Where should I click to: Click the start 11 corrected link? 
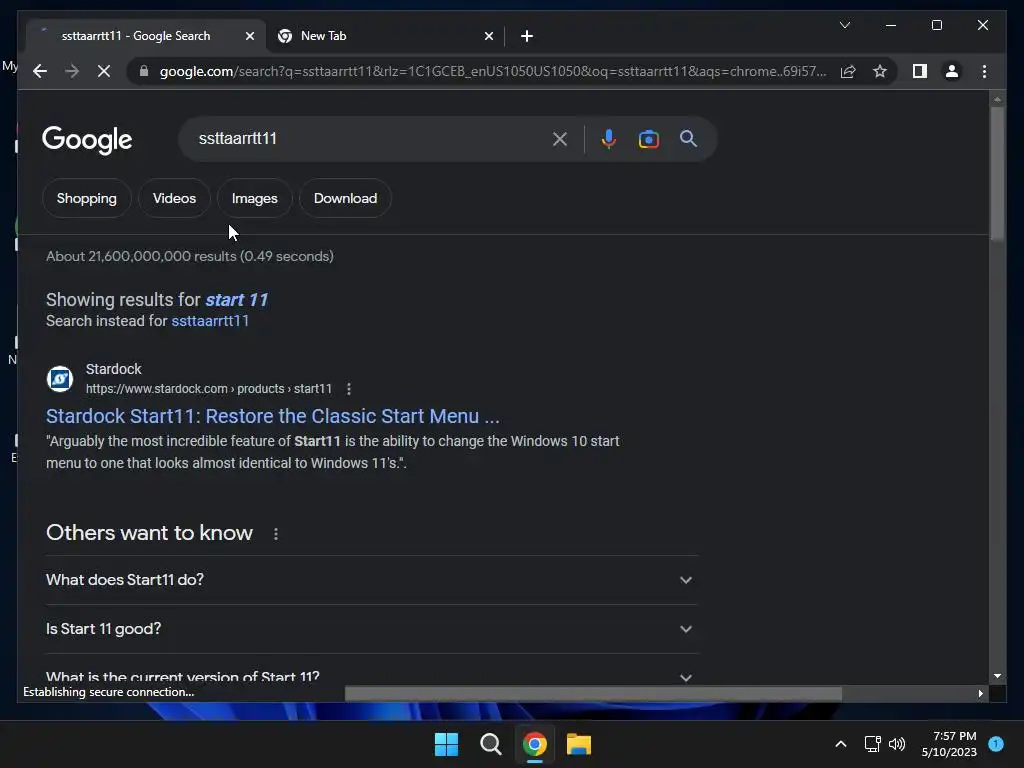tap(236, 300)
